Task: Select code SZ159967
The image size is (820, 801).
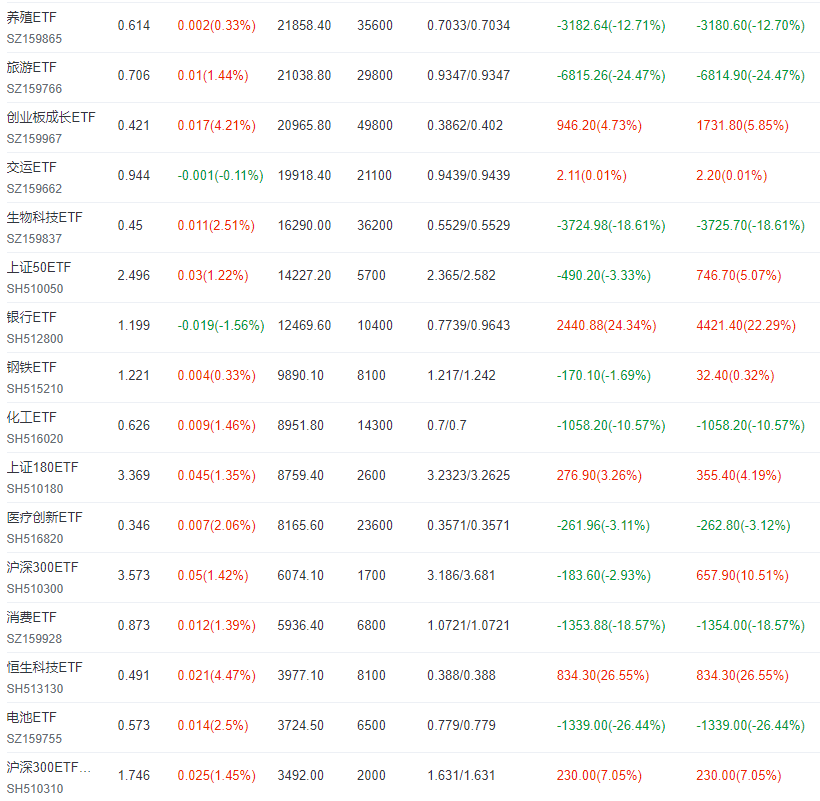Action: pyautogui.click(x=34, y=139)
